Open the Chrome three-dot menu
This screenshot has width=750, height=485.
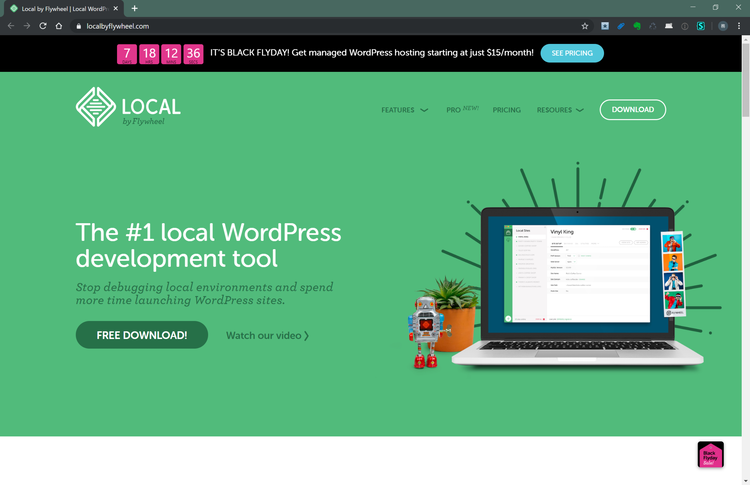pyautogui.click(x=739, y=26)
